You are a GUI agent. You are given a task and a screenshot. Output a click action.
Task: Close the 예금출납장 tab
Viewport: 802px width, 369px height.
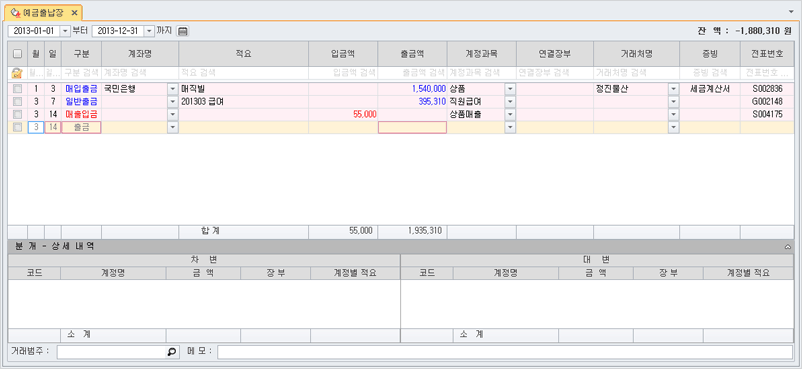(74, 12)
